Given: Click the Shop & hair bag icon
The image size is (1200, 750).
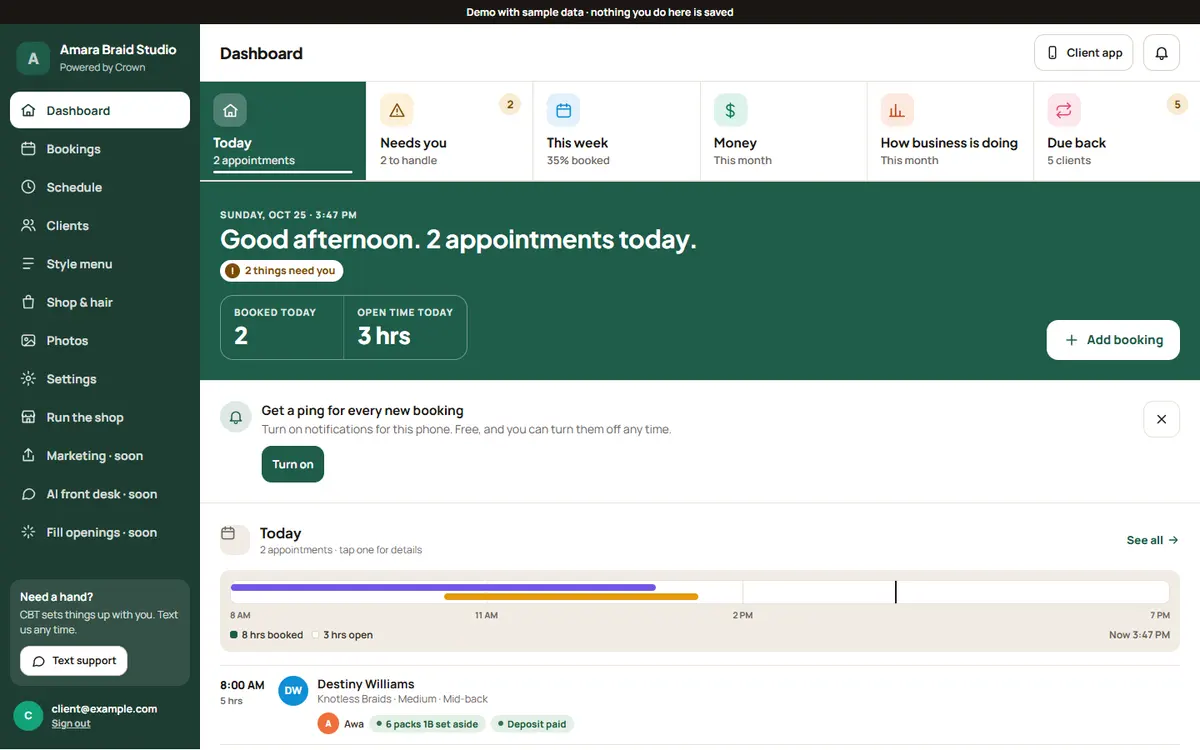Looking at the screenshot, I should coord(28,302).
